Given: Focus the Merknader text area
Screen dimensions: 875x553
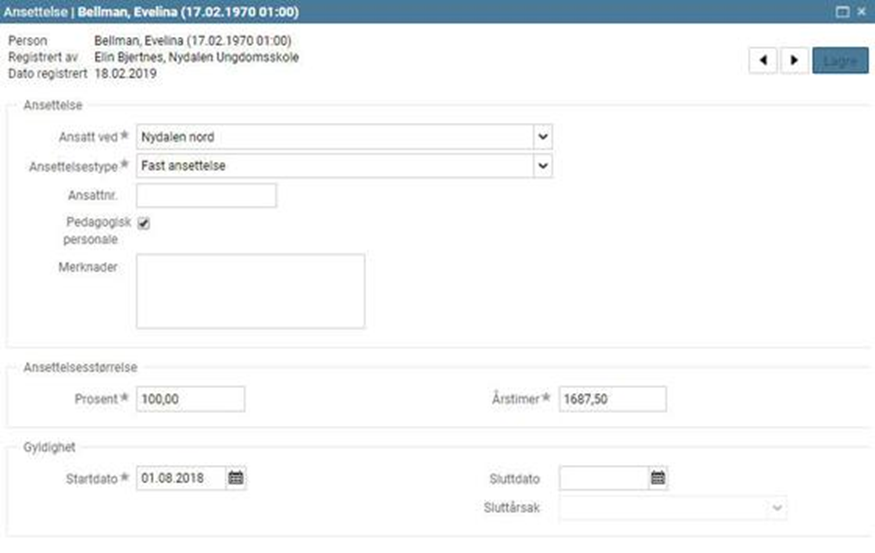Looking at the screenshot, I should (x=250, y=291).
